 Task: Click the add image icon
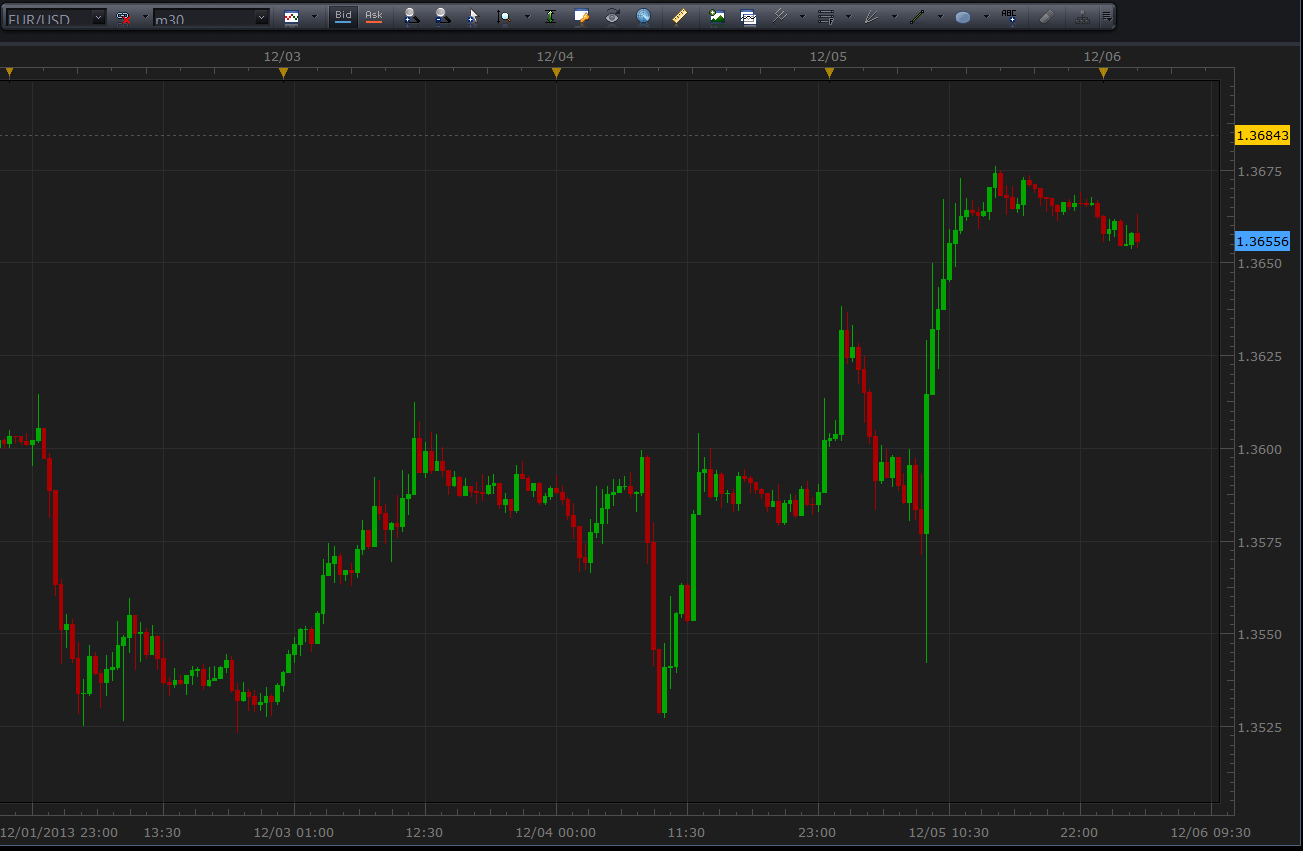pyautogui.click(x=717, y=16)
